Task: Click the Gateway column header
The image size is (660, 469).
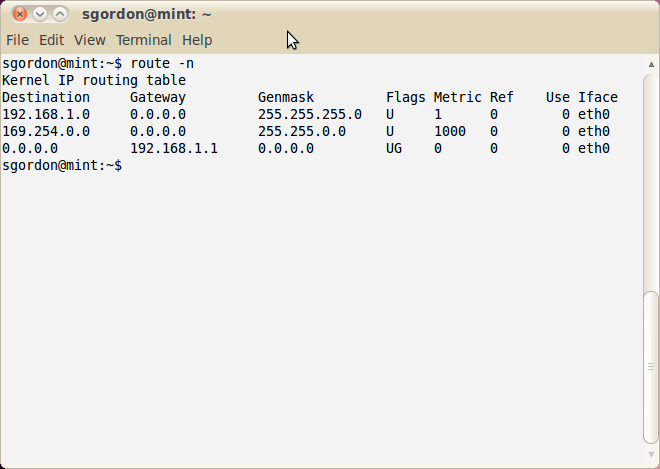Action: tap(158, 97)
